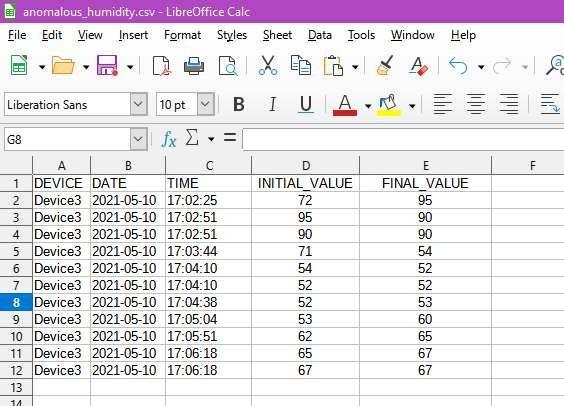Click the Copy icon
This screenshot has height=406, width=564.
tap(301, 65)
